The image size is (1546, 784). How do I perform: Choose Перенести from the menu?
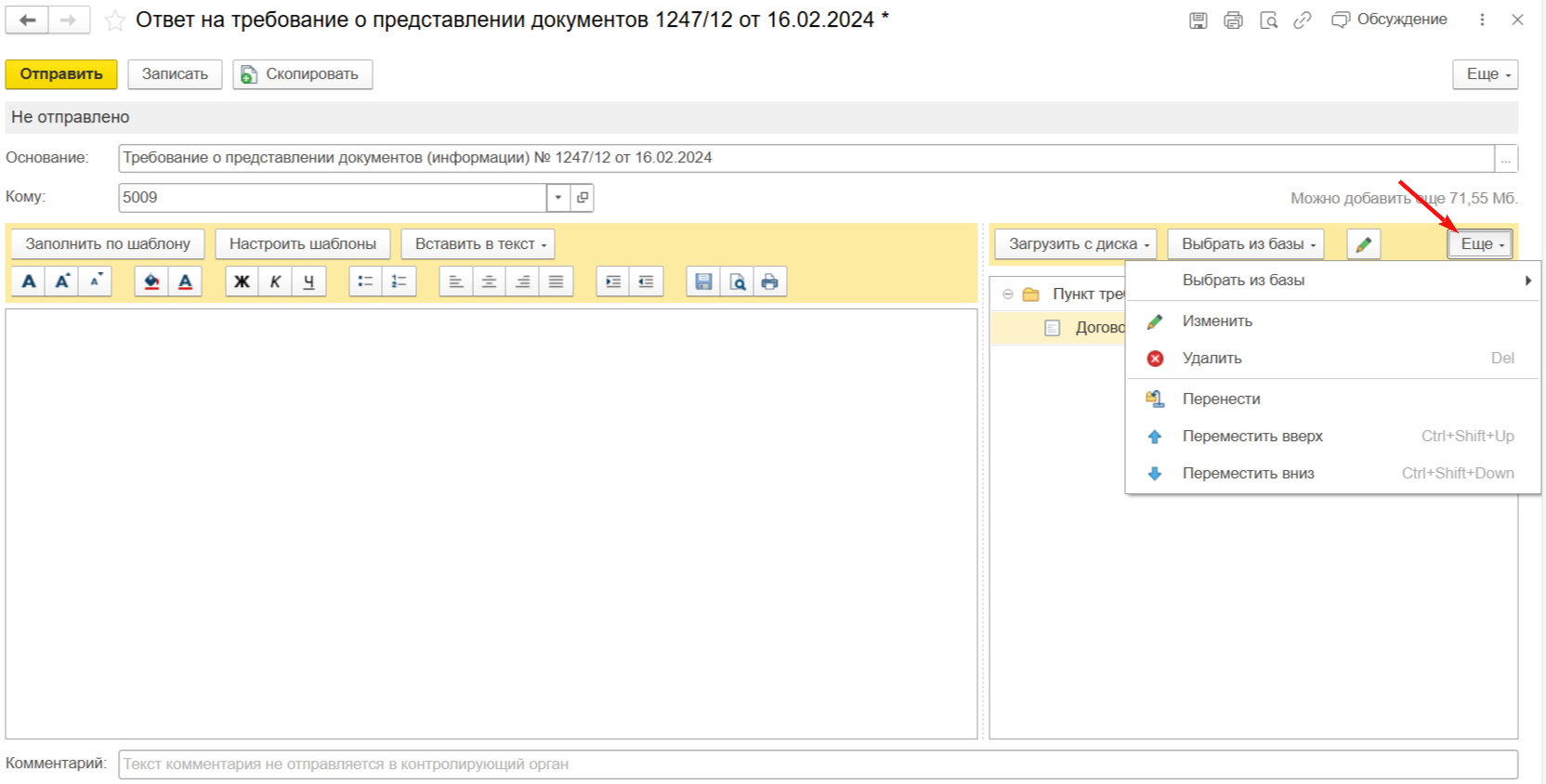1332,399
